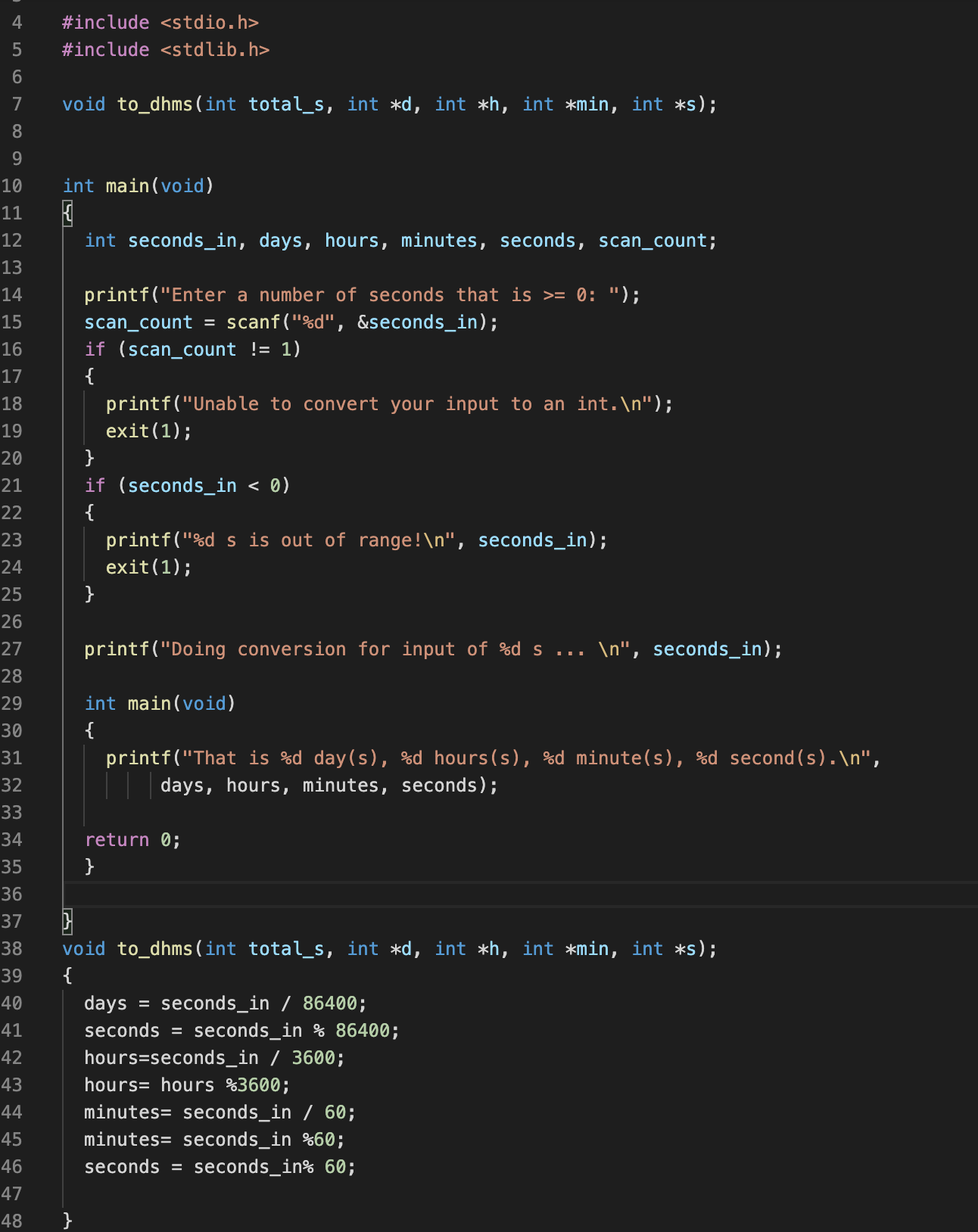Image resolution: width=978 pixels, height=1232 pixels.
Task: Click the "return 0;" statement
Action: [133, 840]
